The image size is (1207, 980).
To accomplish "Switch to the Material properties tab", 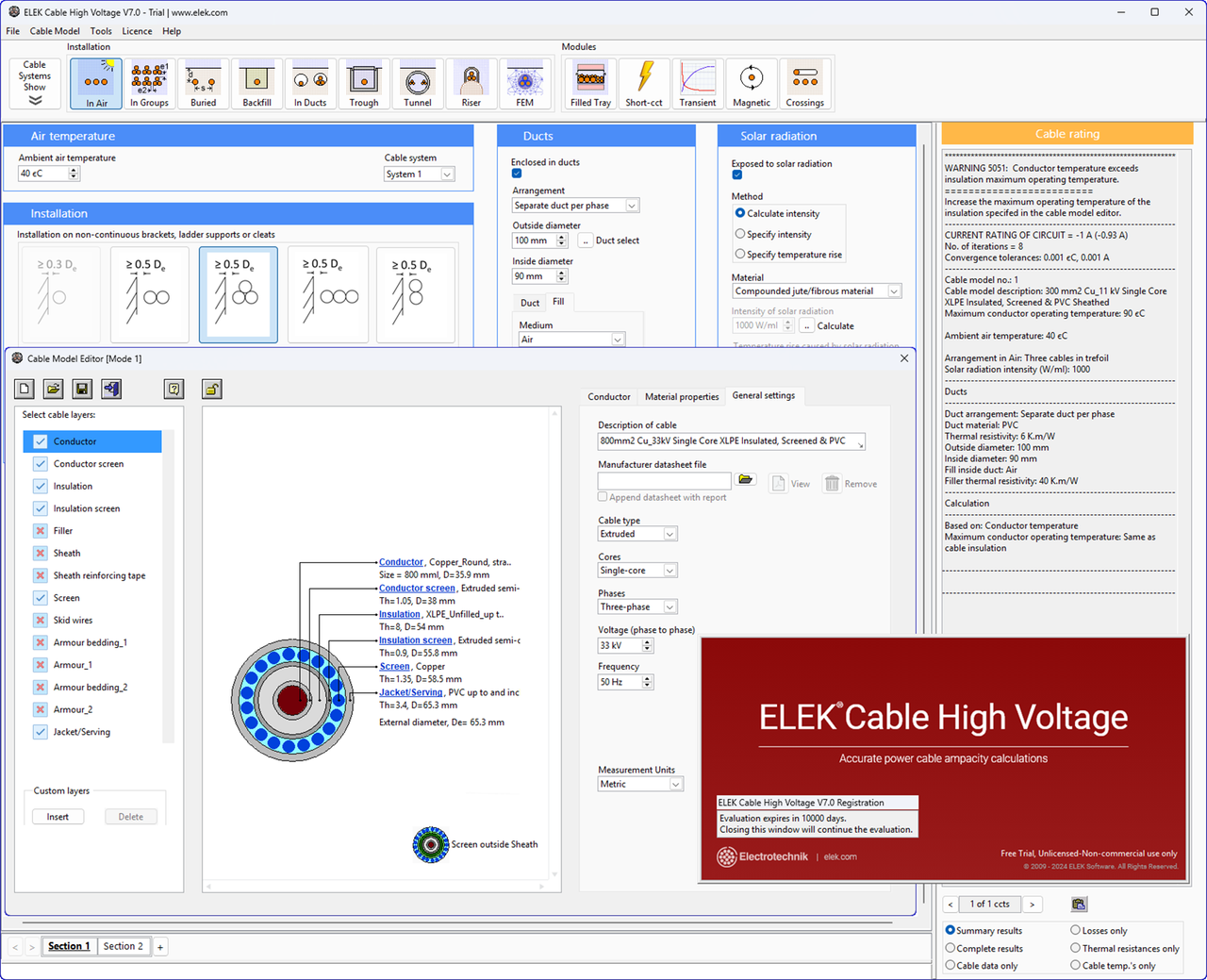I will tap(682, 397).
